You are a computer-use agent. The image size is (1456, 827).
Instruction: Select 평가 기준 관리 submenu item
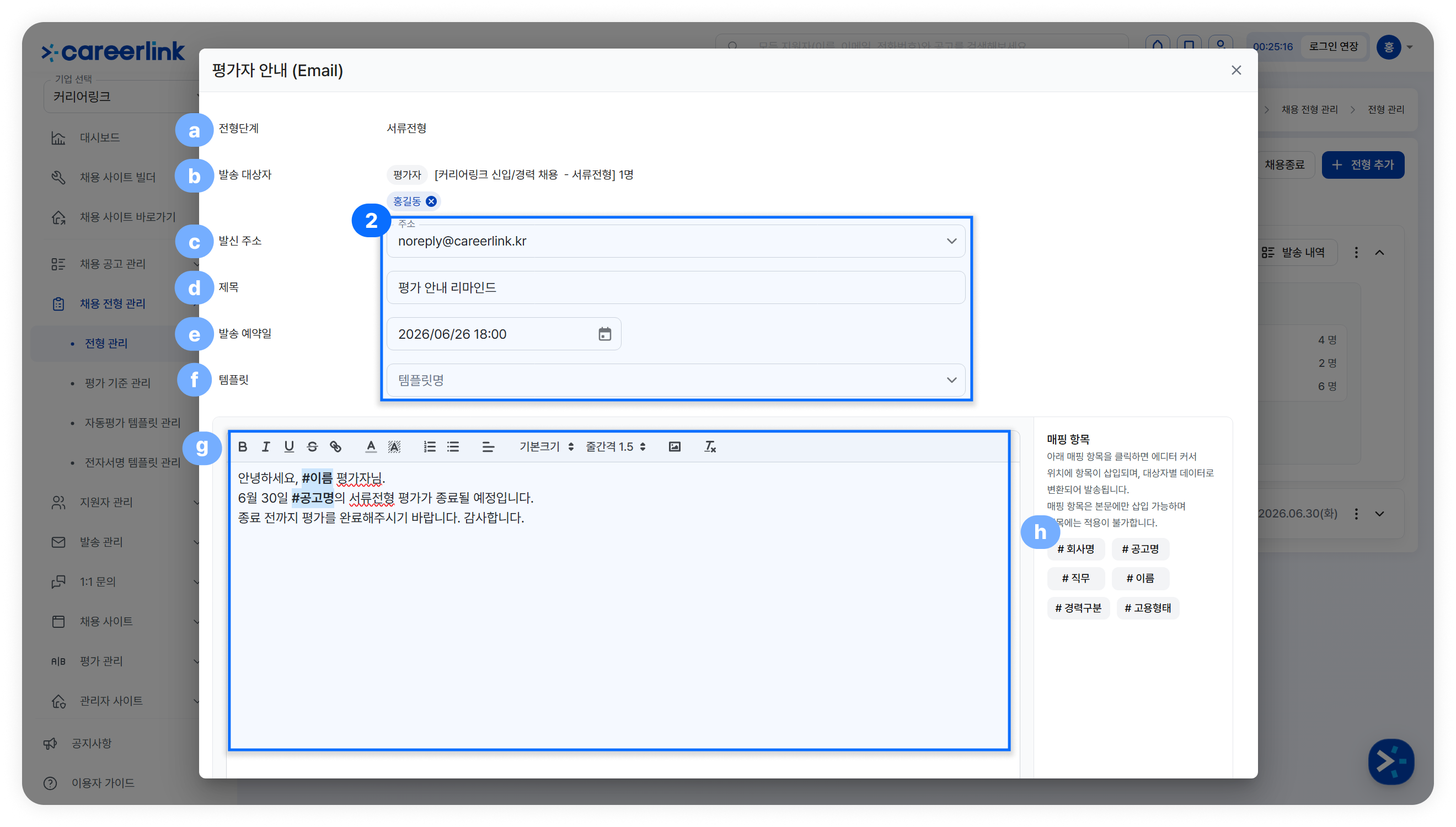[x=117, y=383]
